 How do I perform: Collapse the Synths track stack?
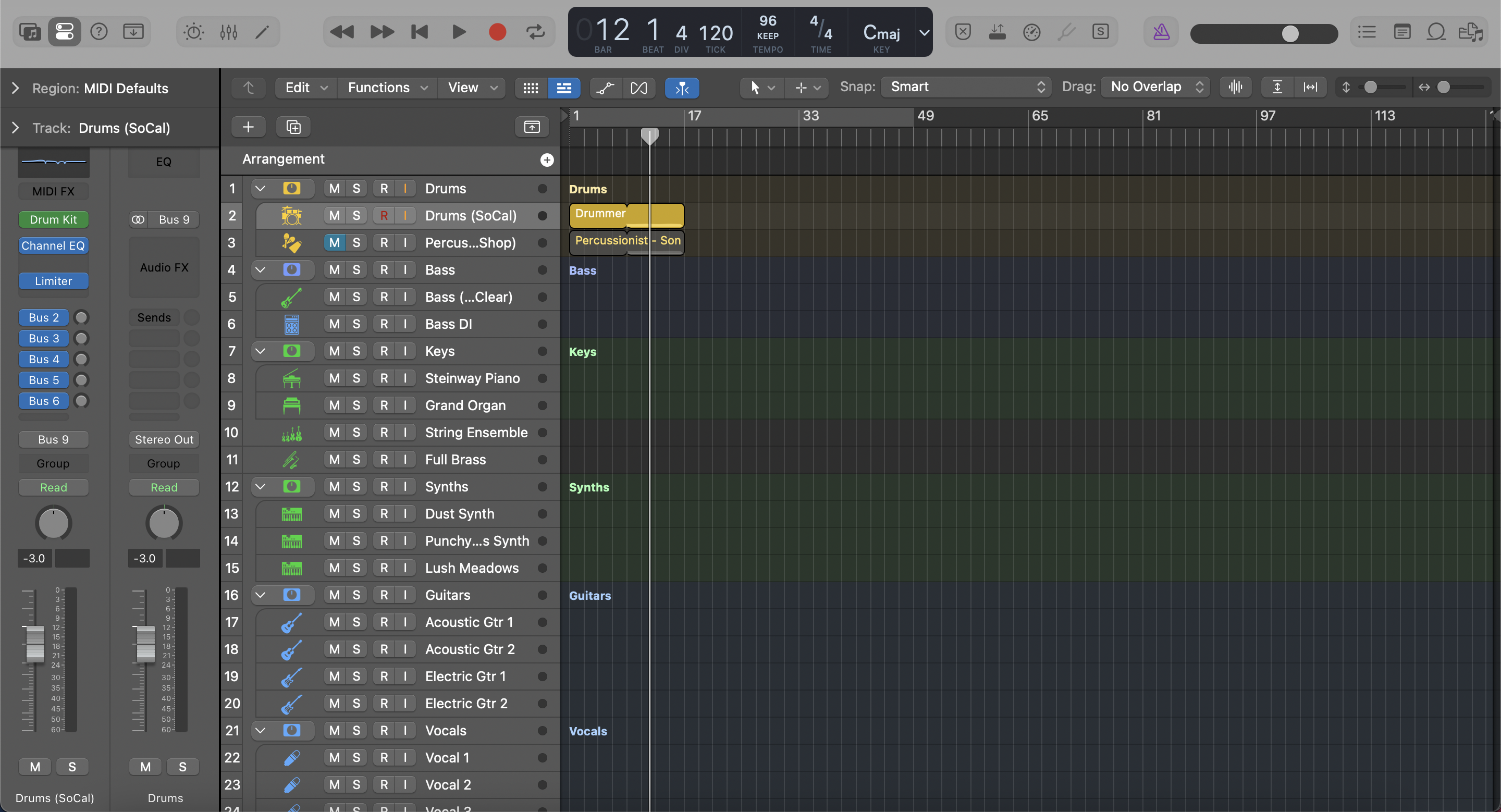click(x=261, y=487)
